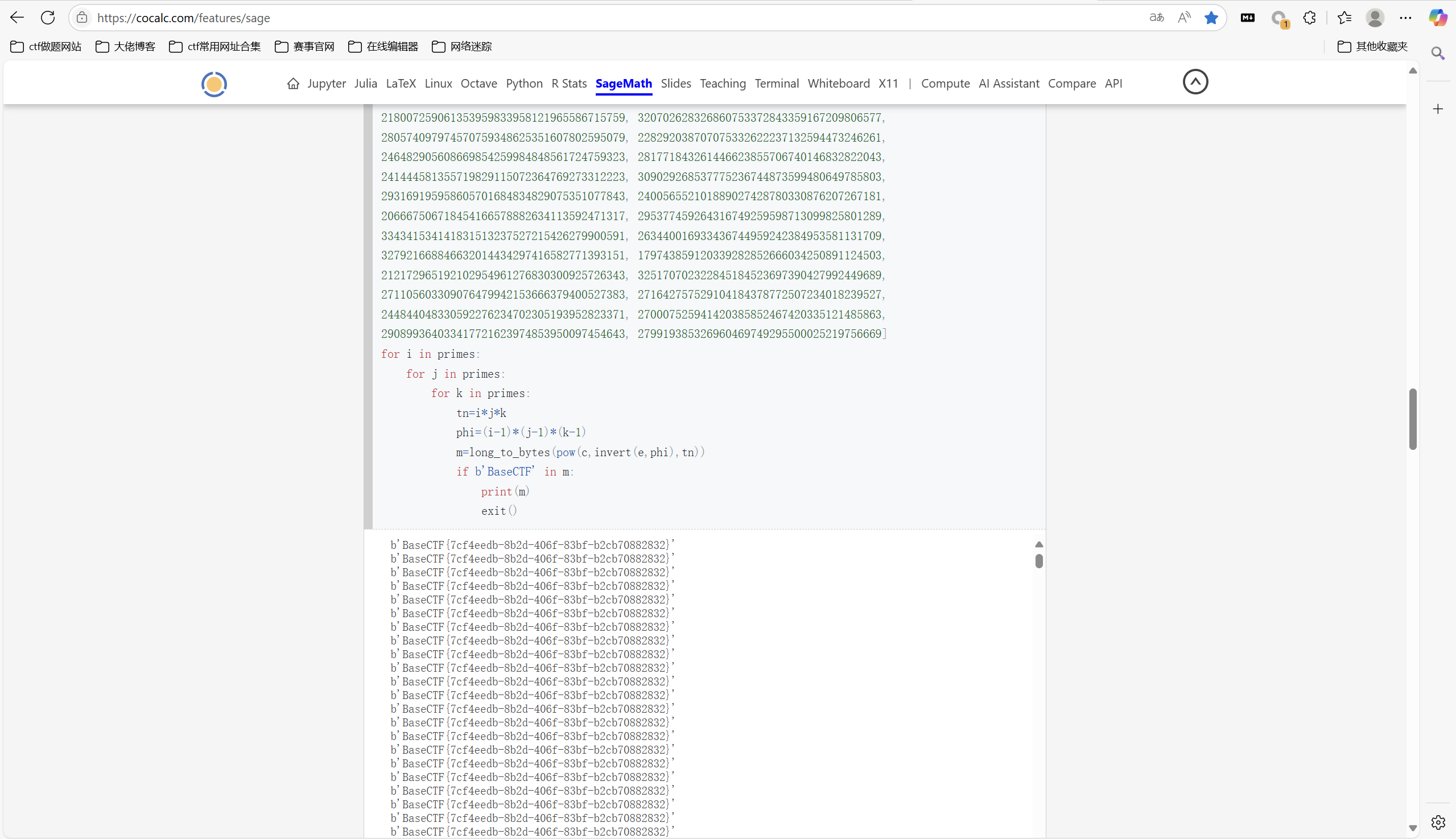Open the Slides feature page
Viewport: 1456px width, 839px height.
pyautogui.click(x=675, y=84)
